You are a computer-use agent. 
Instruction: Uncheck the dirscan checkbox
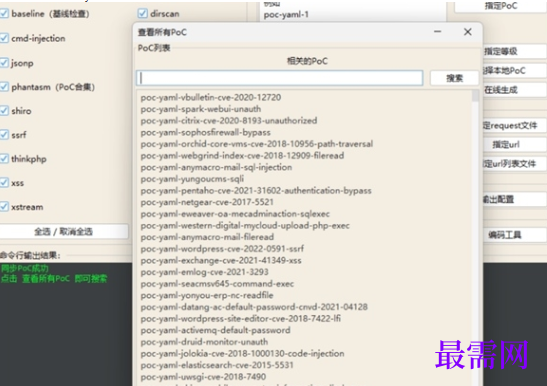click(143, 14)
